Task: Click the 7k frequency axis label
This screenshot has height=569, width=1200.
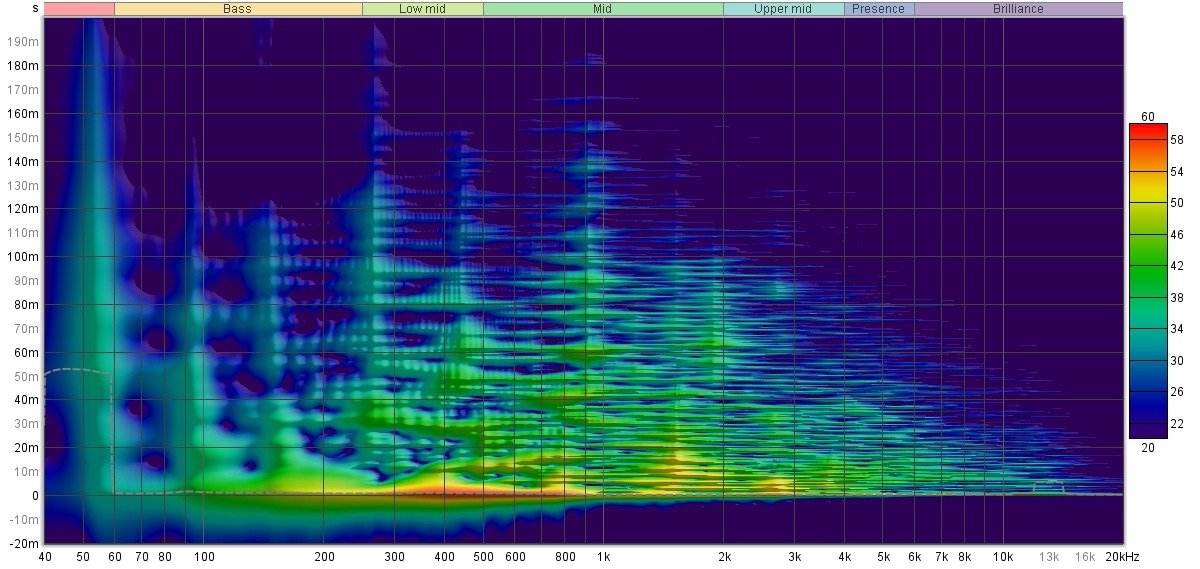Action: click(941, 557)
